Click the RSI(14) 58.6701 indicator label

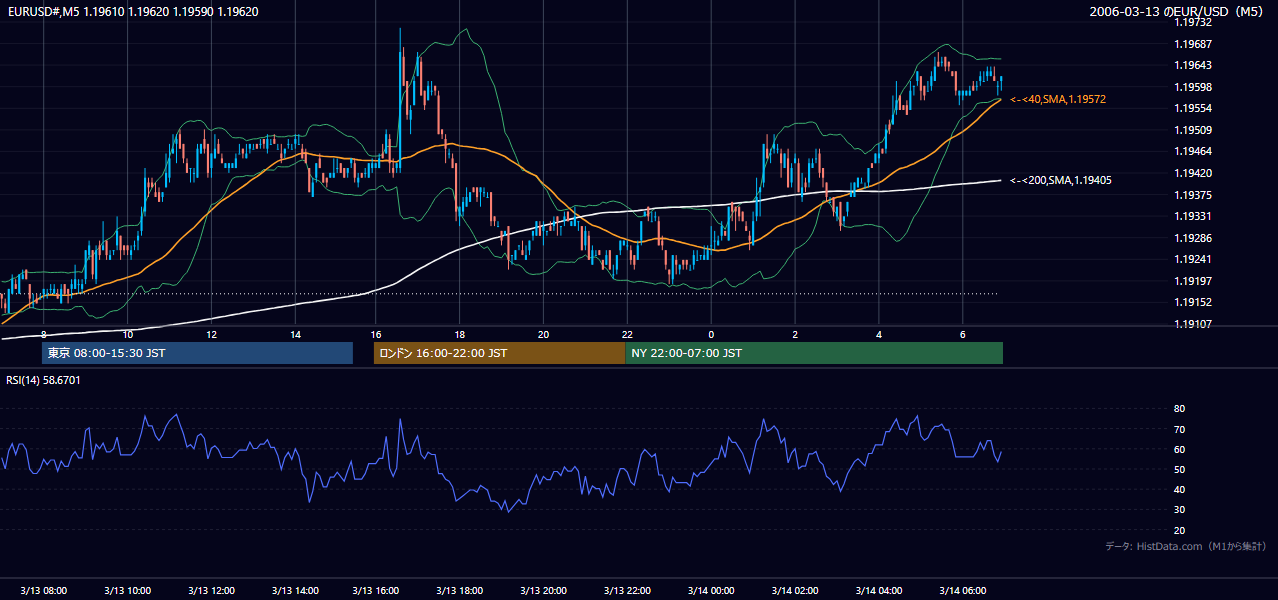click(x=43, y=380)
